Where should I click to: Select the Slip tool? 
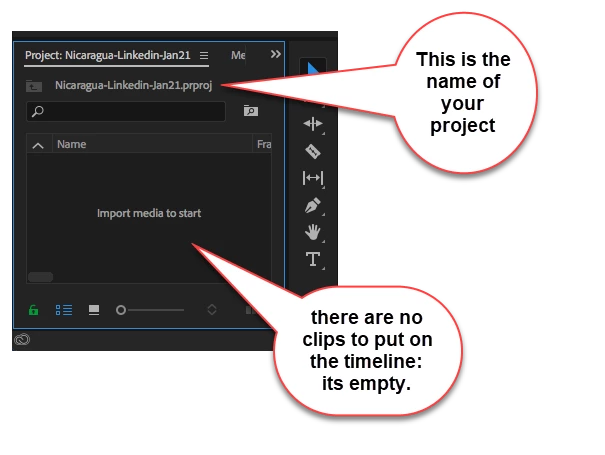point(313,178)
